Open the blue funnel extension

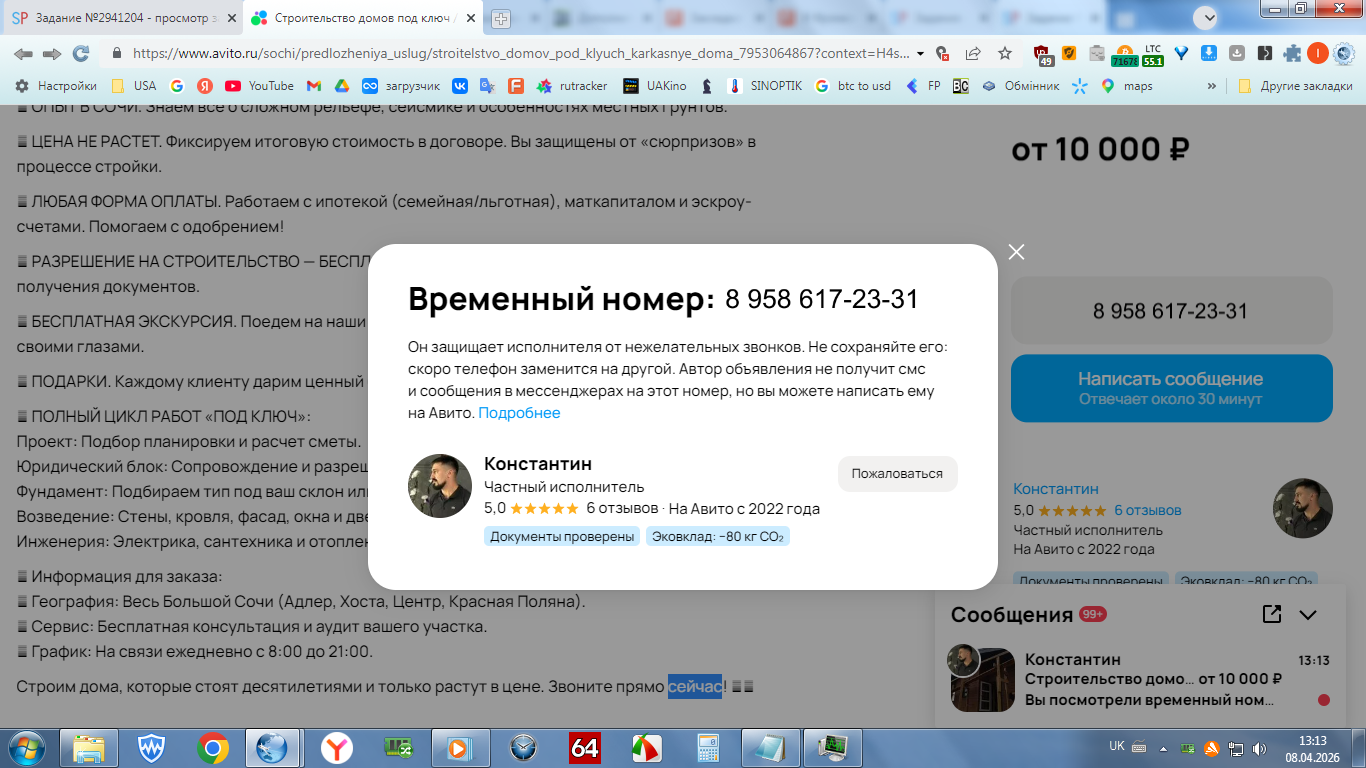point(1181,54)
